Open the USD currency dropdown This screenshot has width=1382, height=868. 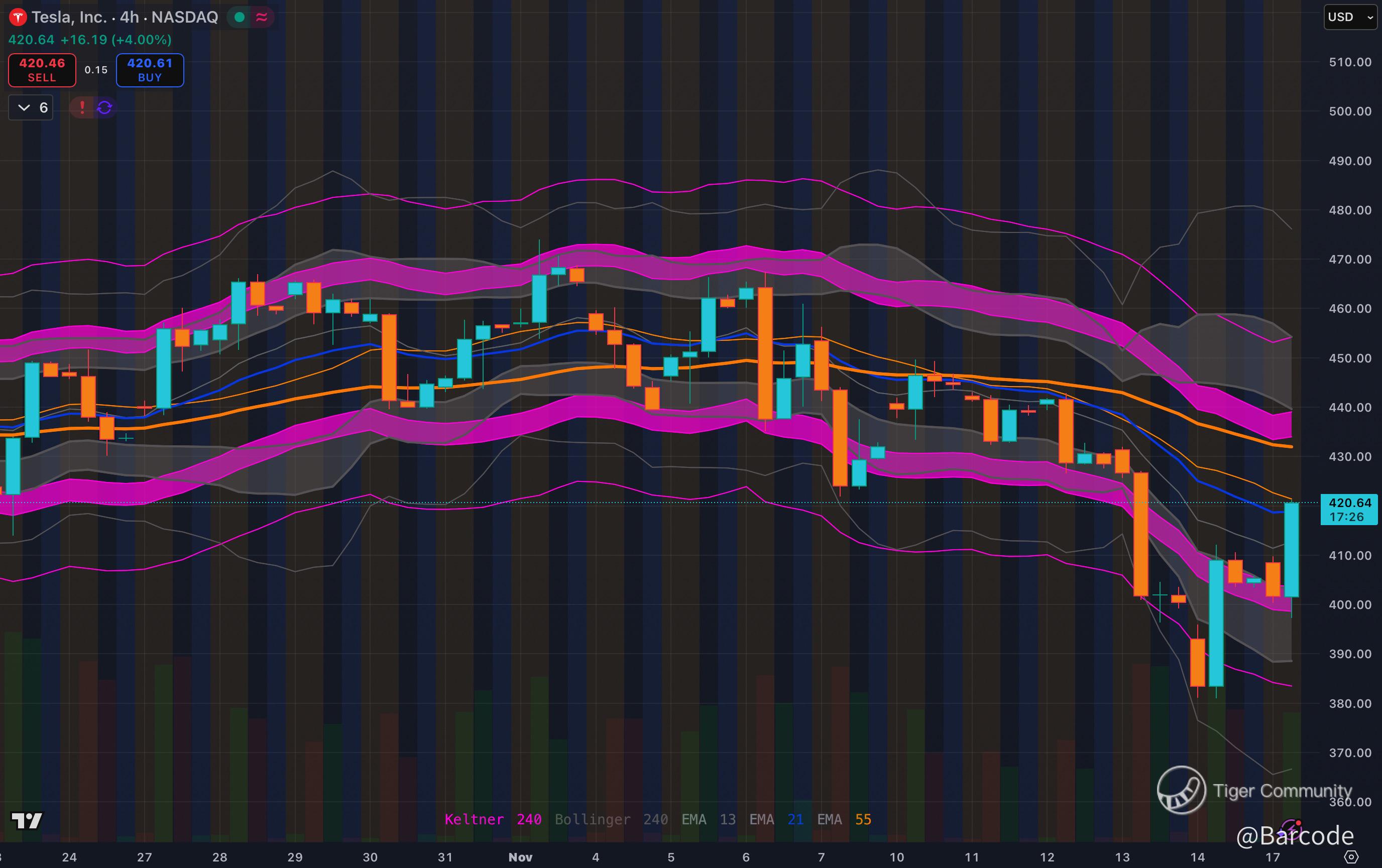click(1350, 17)
